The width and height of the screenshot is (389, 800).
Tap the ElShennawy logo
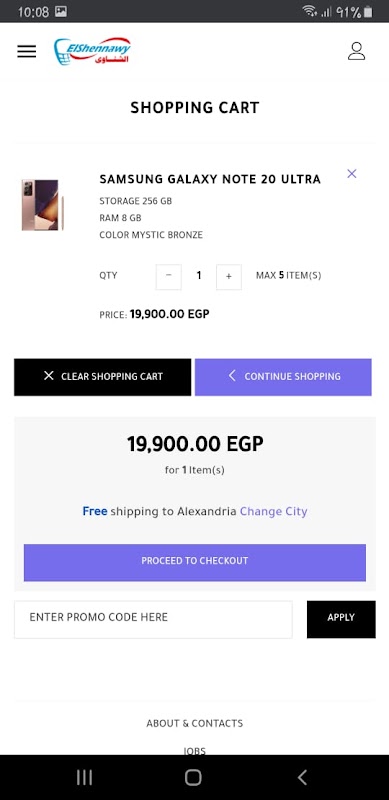tap(92, 51)
